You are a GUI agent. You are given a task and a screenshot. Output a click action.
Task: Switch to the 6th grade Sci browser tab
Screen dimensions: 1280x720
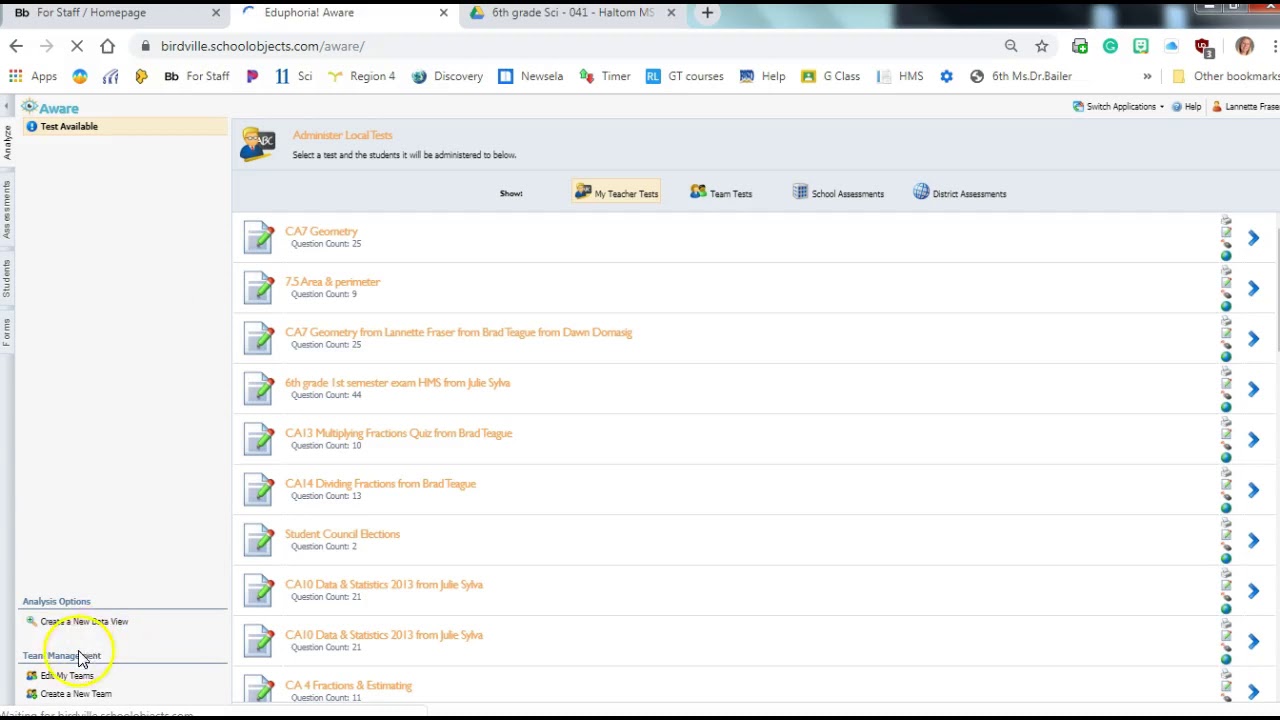[572, 13]
